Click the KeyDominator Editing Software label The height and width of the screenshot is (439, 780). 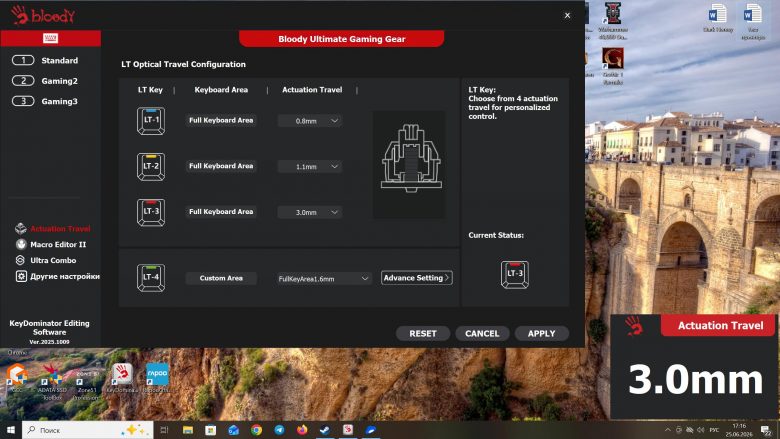tap(49, 328)
